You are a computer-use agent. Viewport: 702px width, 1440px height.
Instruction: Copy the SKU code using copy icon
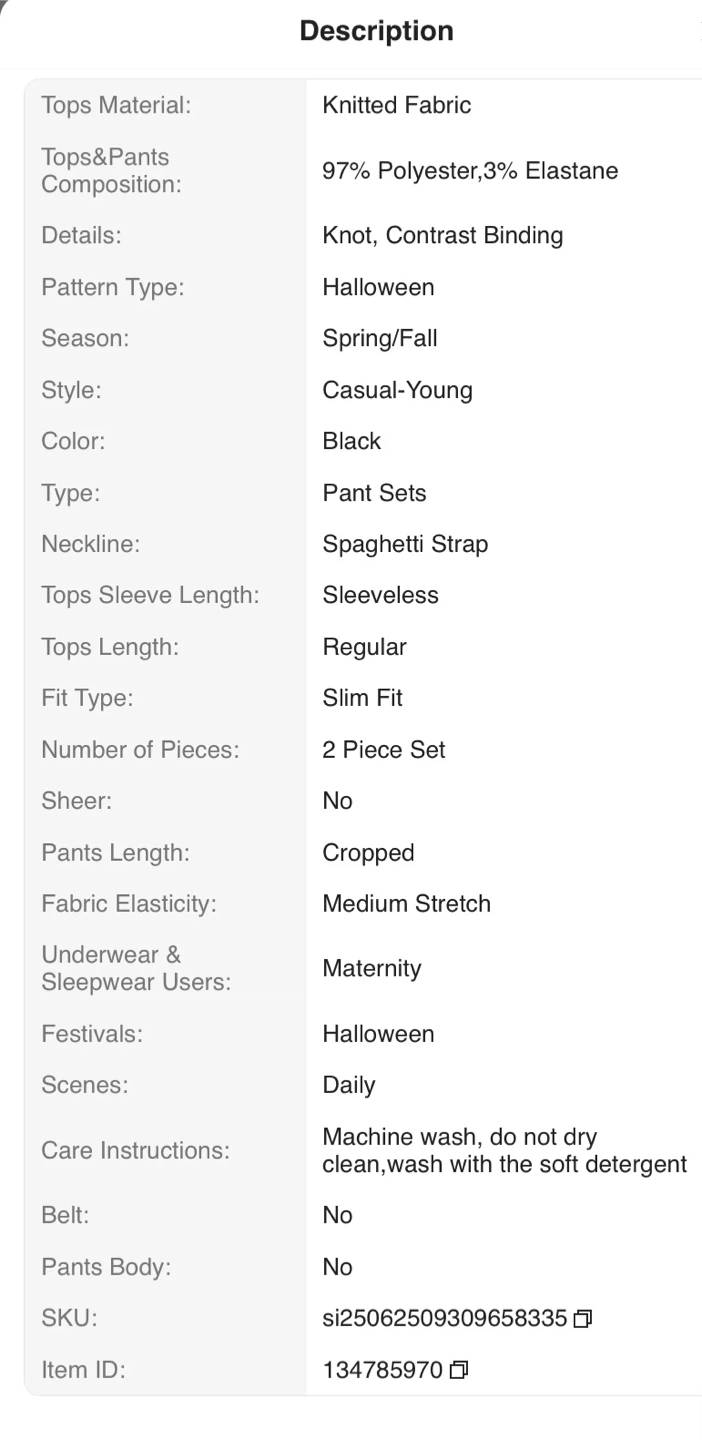pyautogui.click(x=583, y=1319)
